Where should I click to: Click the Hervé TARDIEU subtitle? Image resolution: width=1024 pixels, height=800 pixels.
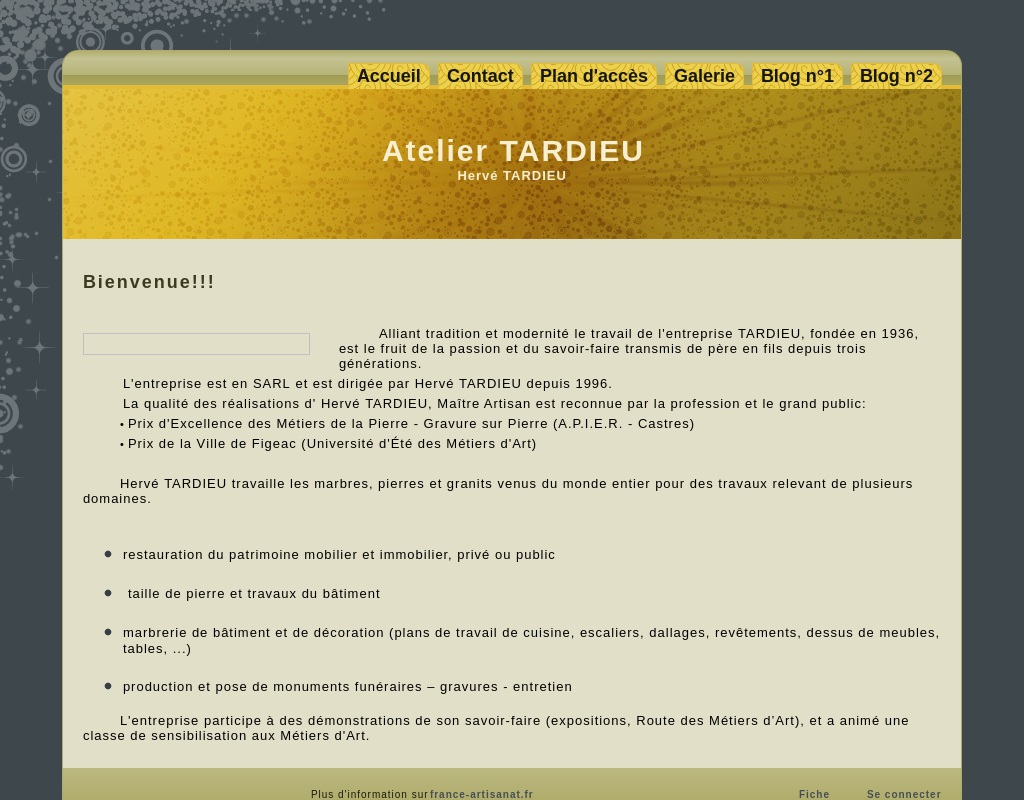point(511,176)
